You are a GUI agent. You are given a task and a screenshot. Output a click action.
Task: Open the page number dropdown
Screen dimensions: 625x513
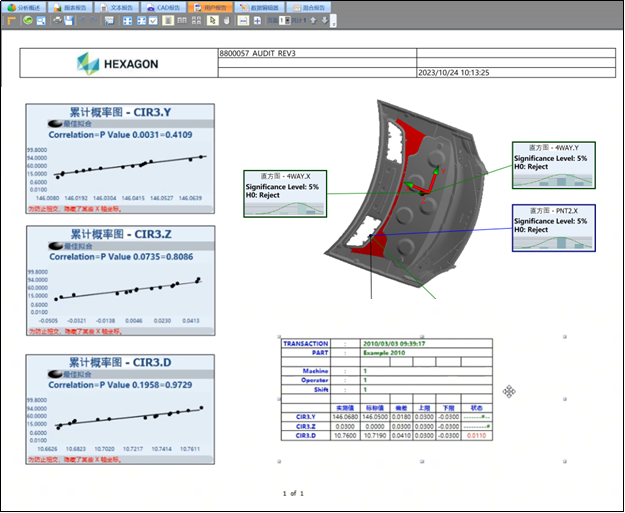coord(285,21)
